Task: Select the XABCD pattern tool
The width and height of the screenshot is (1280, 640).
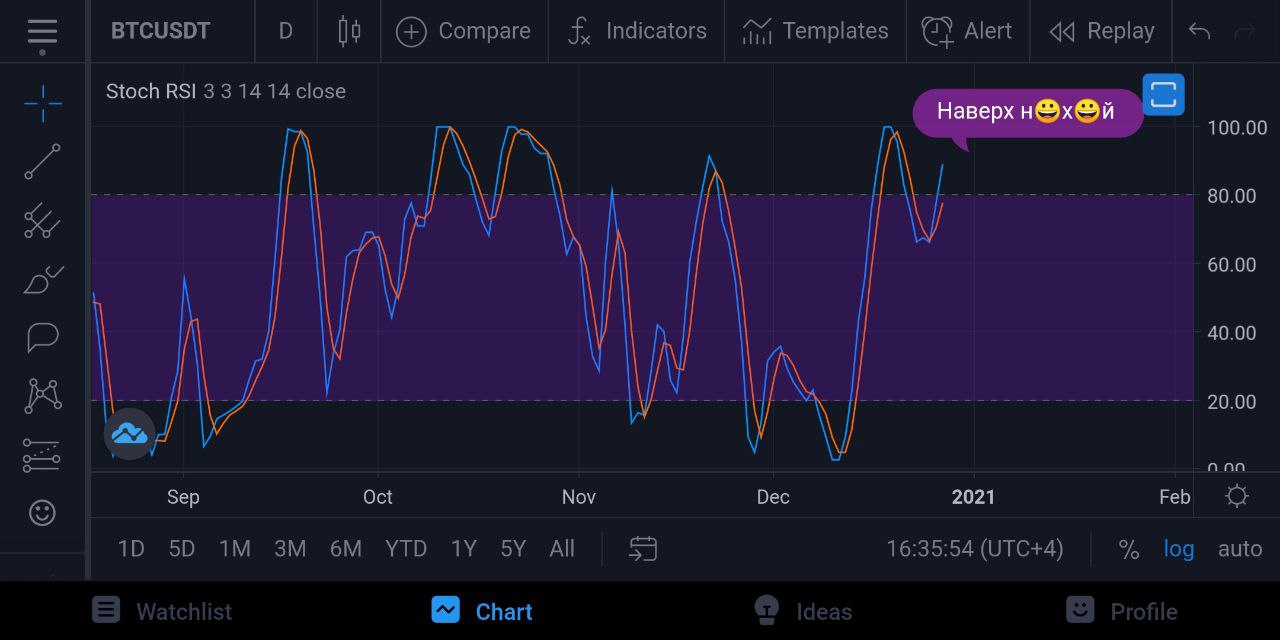Action: (42, 396)
